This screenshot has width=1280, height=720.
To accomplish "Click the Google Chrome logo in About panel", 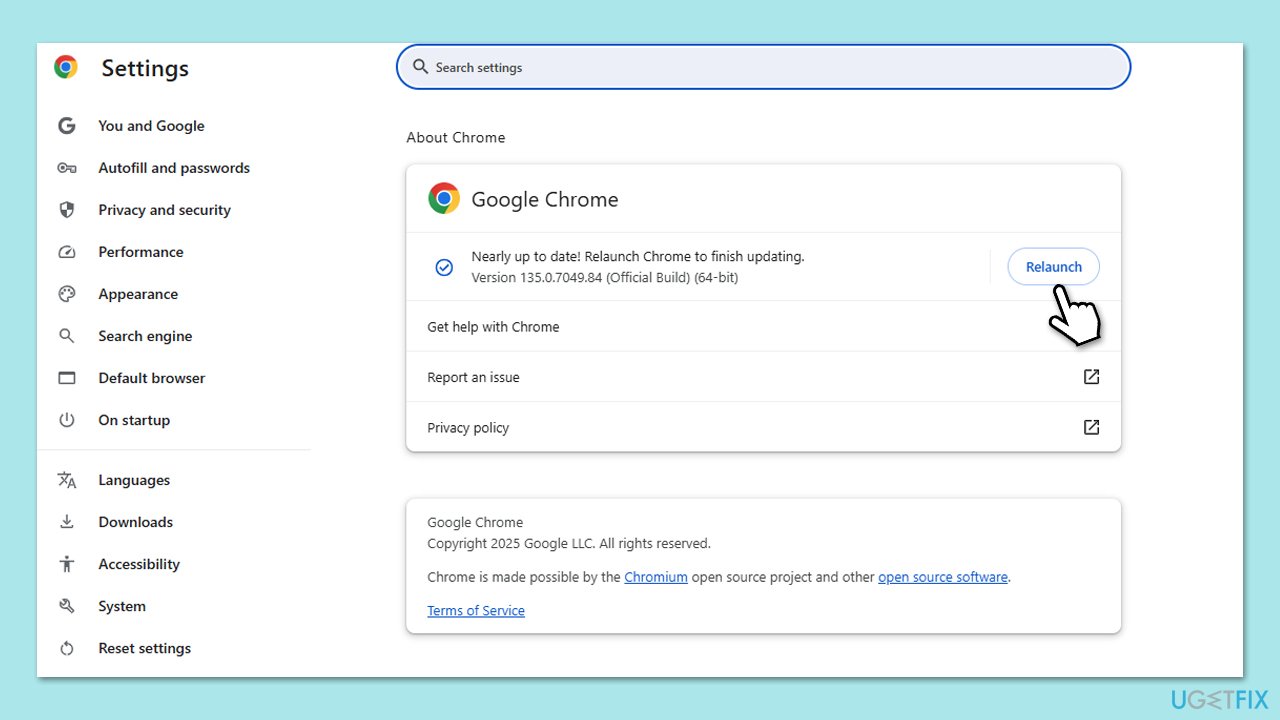I will coord(444,198).
